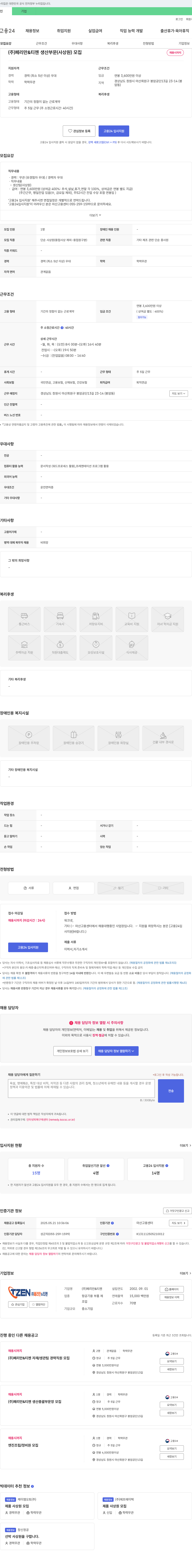The height and width of the screenshot is (1568, 192).
Task: Open the 실업급여 menu
Action: 95,30
